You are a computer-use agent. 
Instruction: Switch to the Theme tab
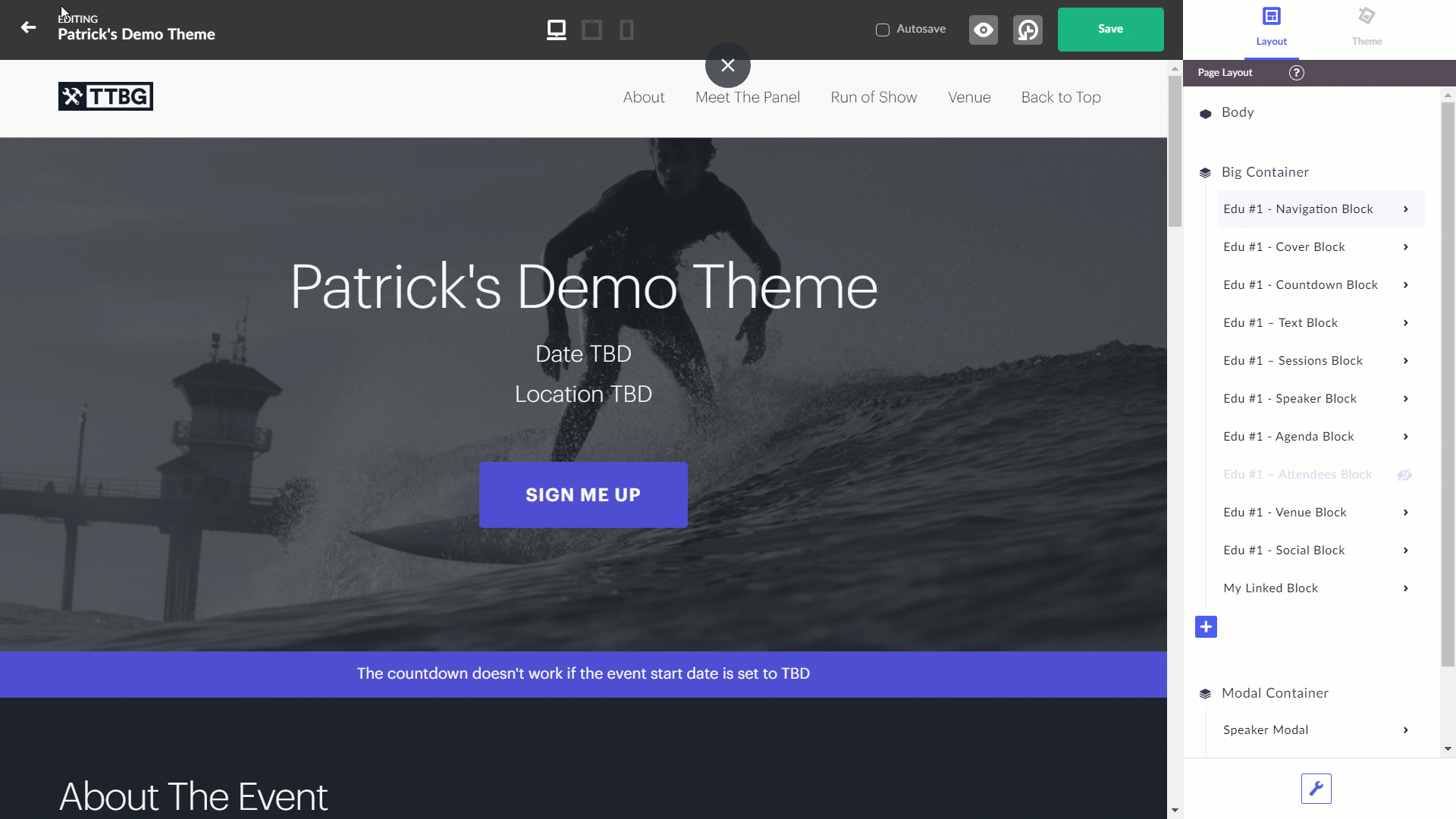tap(1367, 29)
